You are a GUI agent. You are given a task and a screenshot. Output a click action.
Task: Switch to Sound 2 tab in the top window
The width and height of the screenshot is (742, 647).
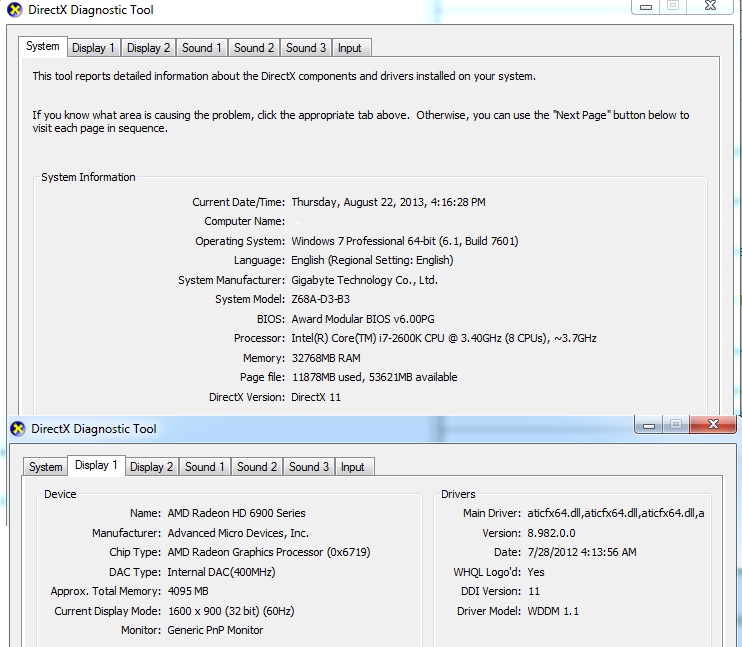click(x=254, y=48)
